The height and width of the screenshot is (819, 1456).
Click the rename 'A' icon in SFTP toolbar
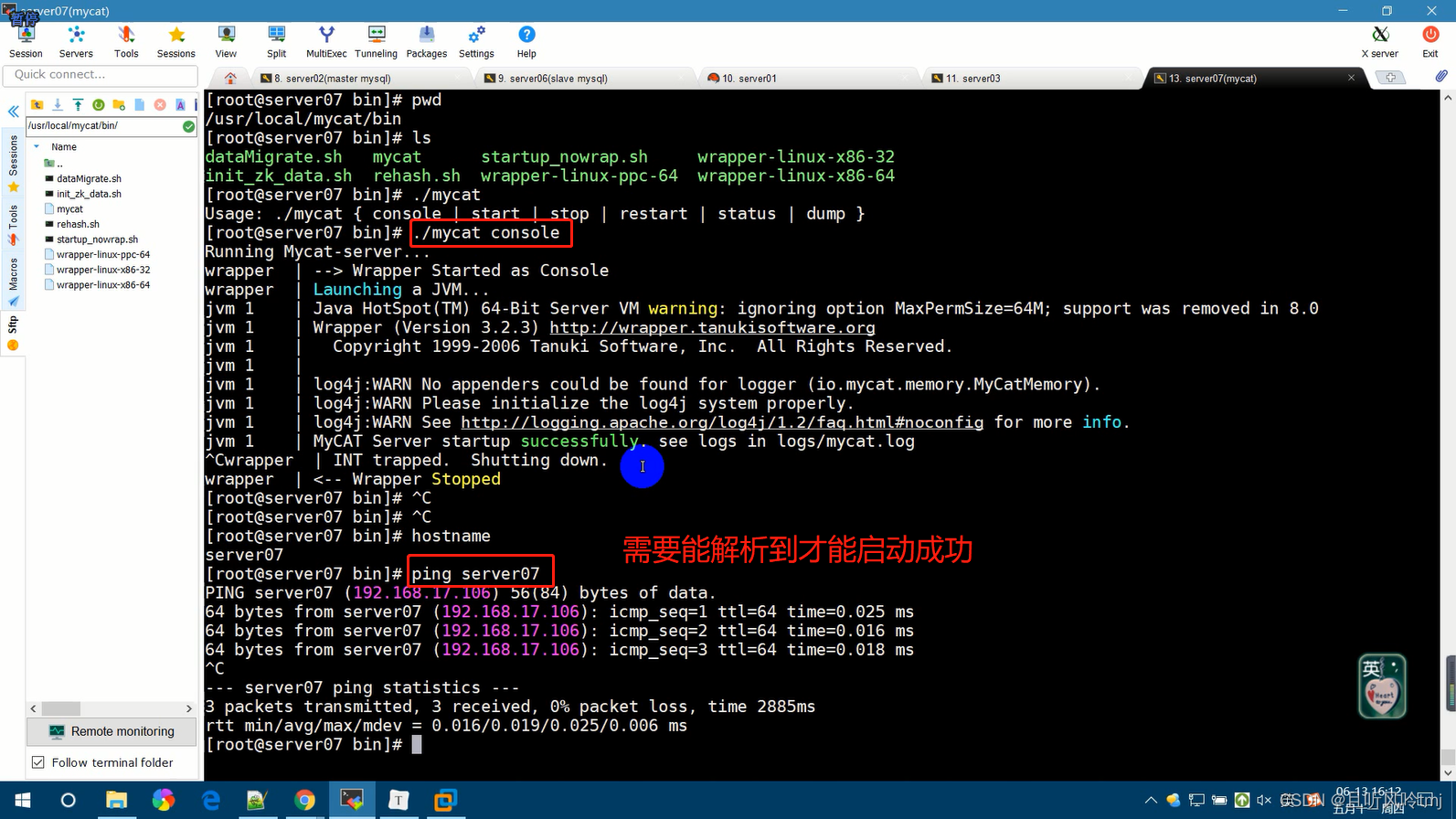180,105
